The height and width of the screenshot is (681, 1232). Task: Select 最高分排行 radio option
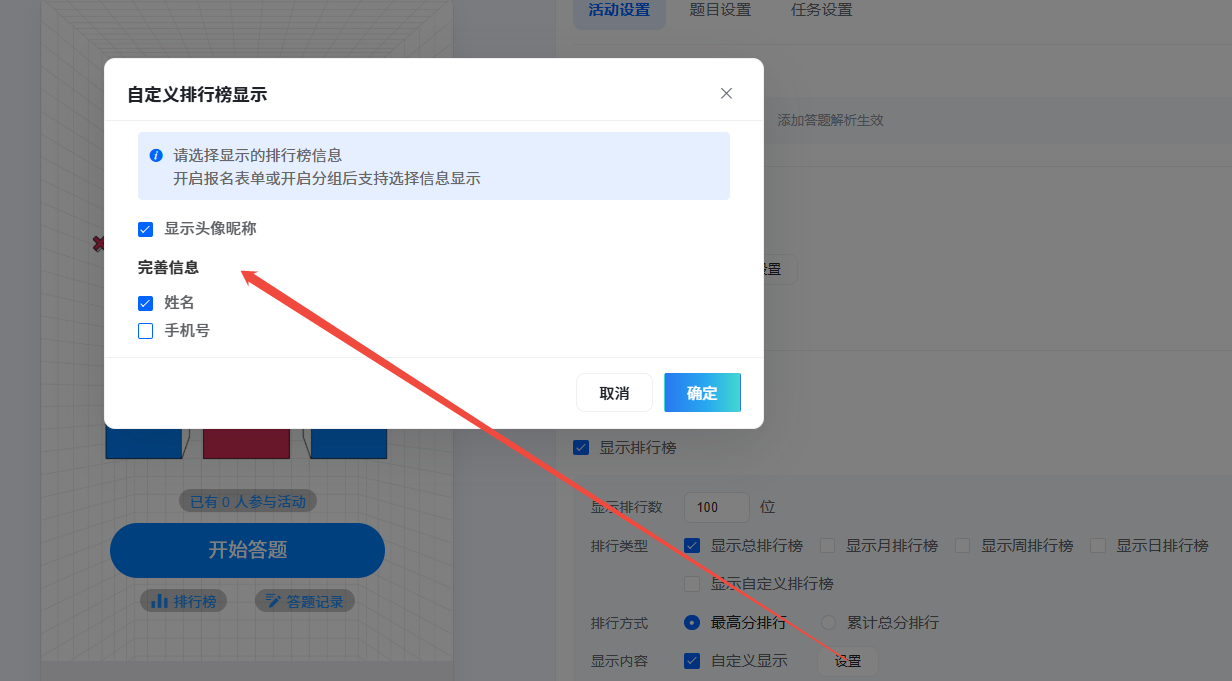pyautogui.click(x=692, y=622)
